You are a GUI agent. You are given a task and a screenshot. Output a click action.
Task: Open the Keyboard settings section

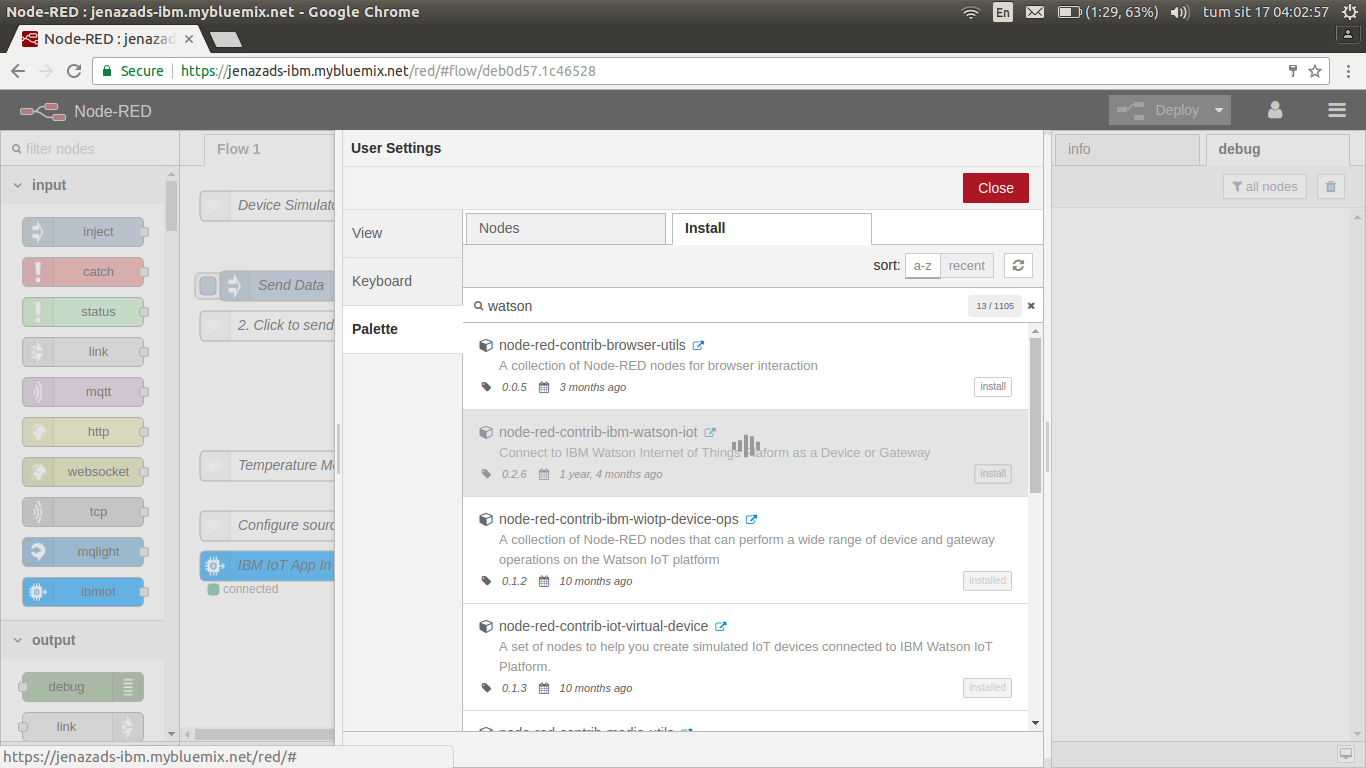coord(402,281)
